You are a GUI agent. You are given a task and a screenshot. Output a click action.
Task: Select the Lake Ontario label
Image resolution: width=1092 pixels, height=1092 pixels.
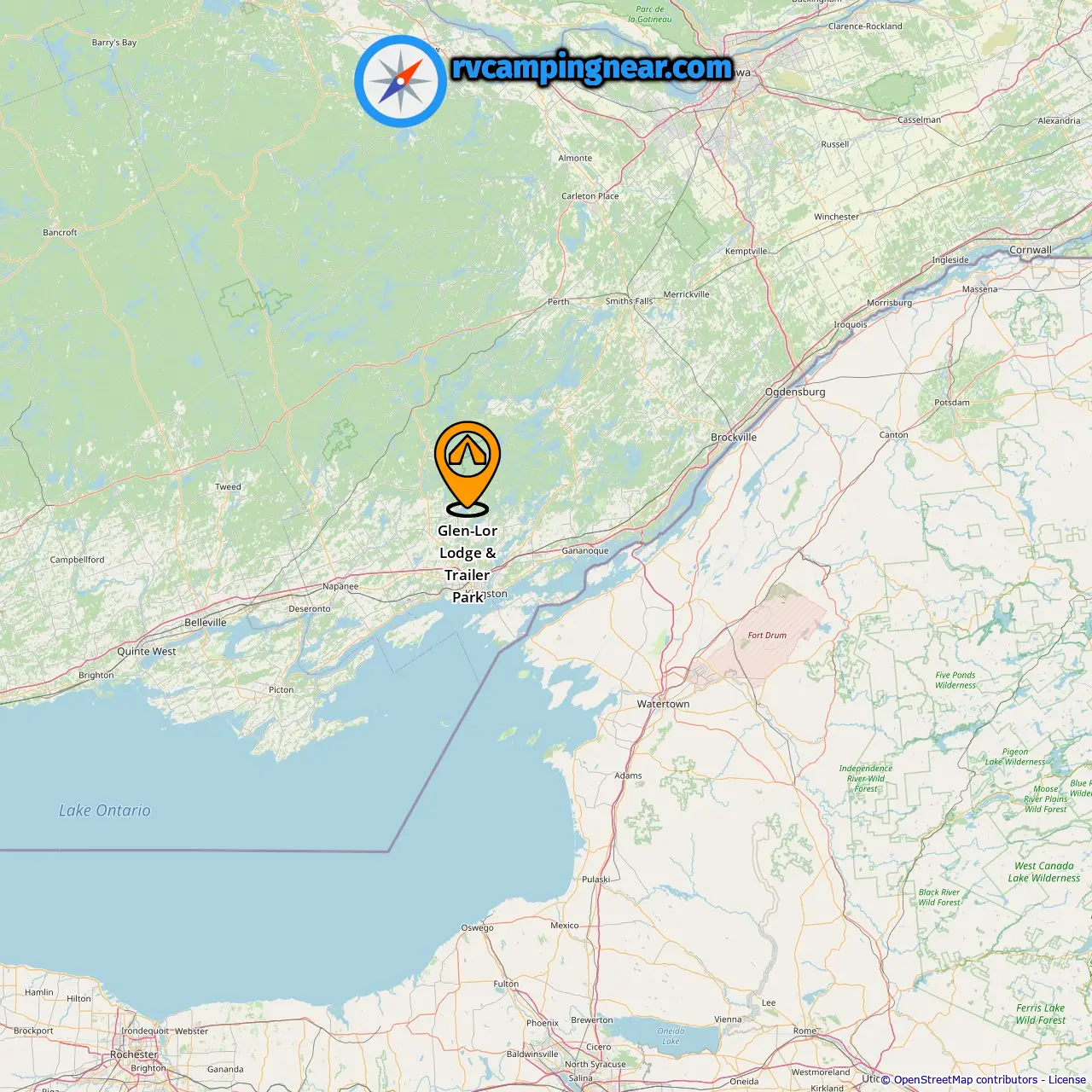(x=105, y=810)
